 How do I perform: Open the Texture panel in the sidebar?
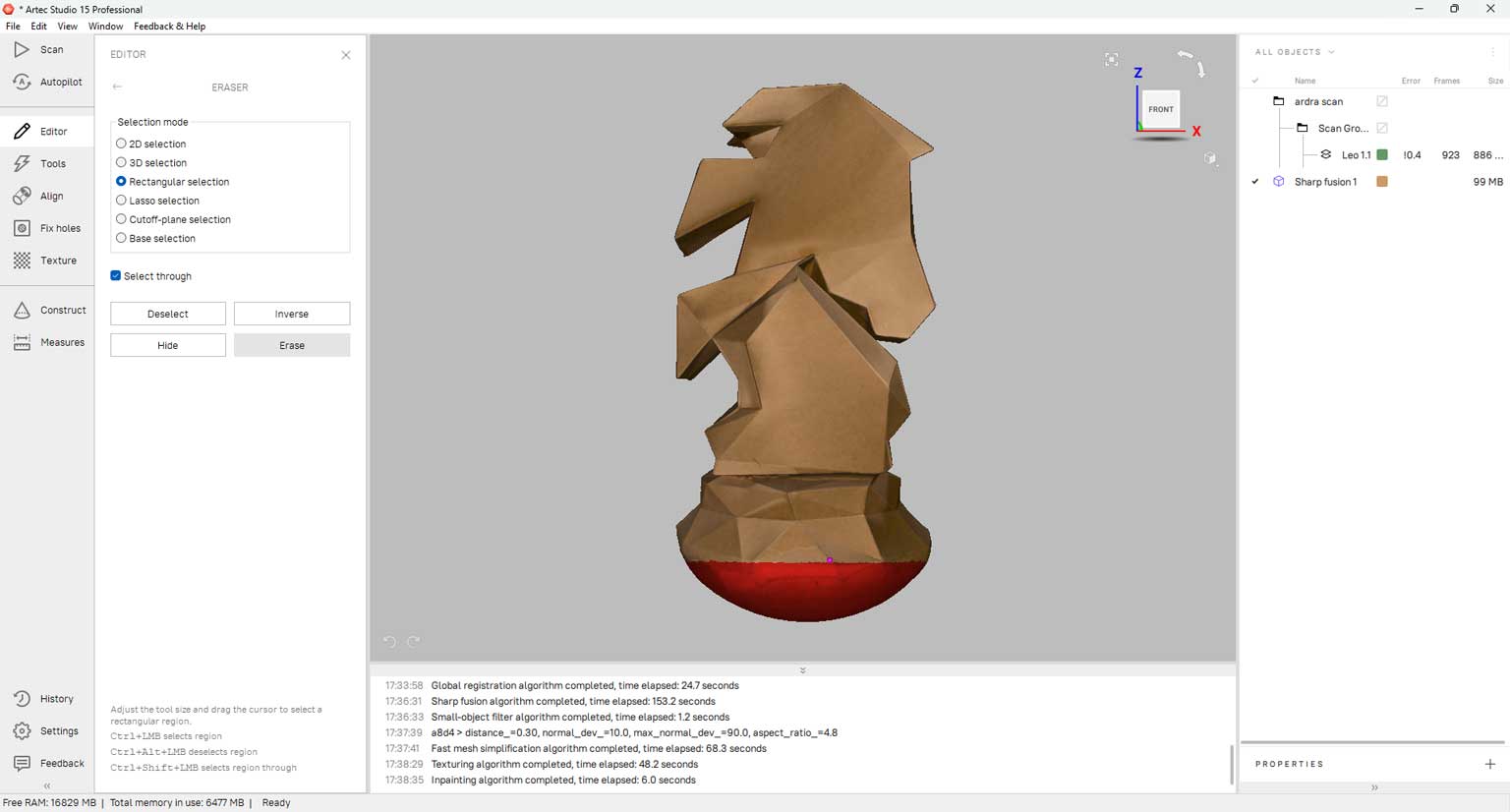45,261
